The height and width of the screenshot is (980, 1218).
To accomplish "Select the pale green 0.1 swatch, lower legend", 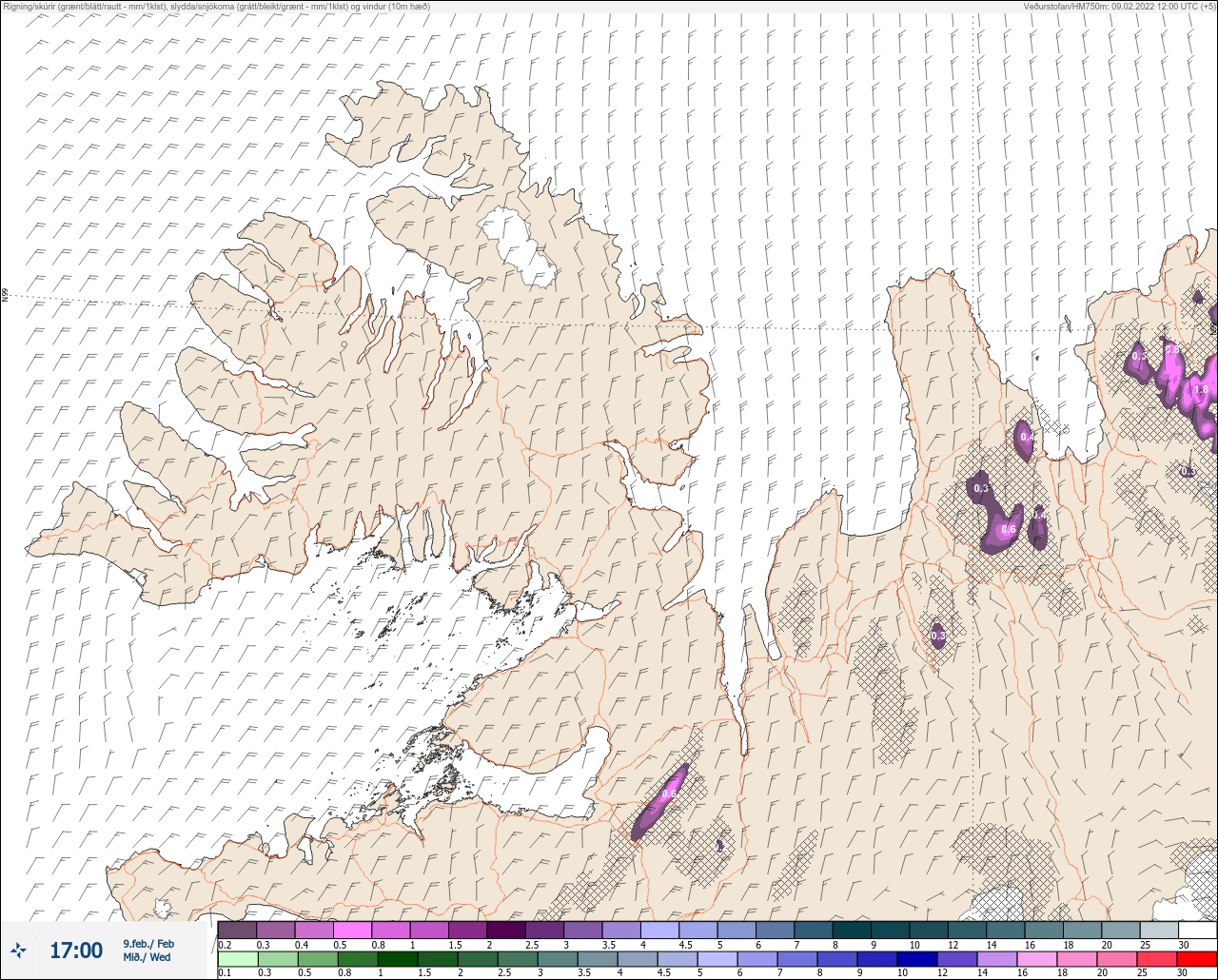I will coord(237,958).
